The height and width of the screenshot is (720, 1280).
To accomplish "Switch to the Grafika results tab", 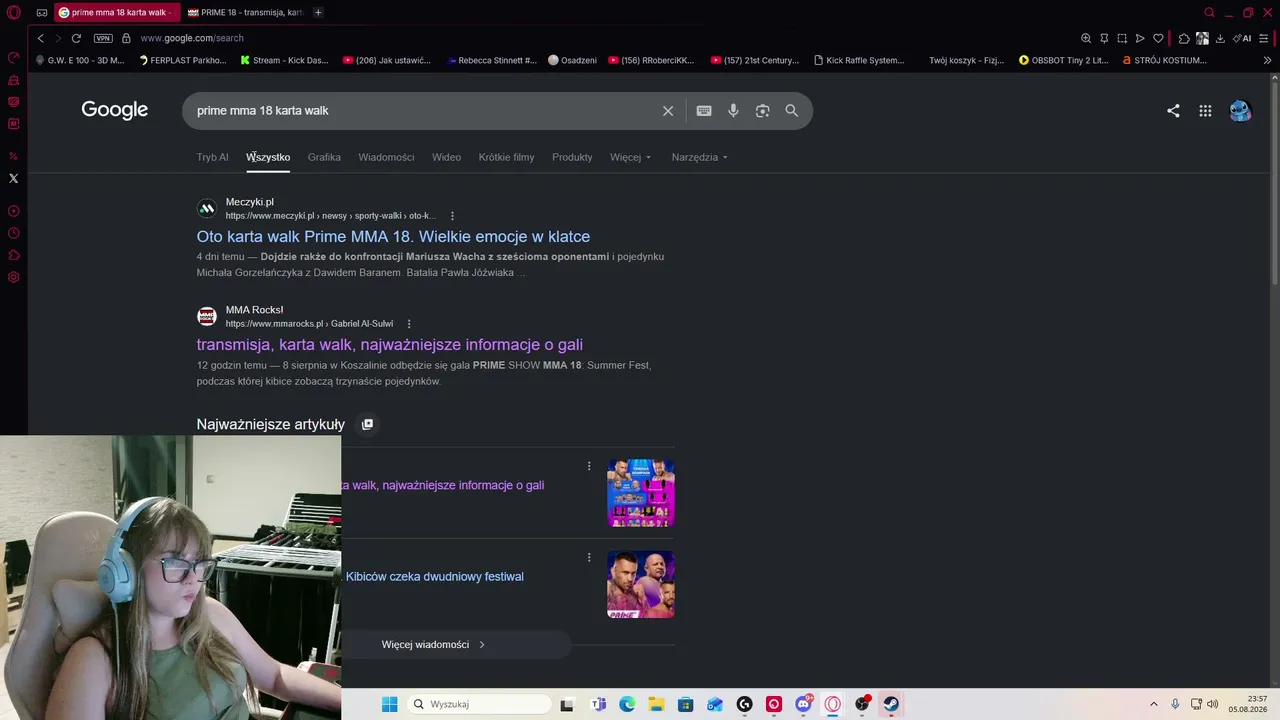I will pos(324,157).
